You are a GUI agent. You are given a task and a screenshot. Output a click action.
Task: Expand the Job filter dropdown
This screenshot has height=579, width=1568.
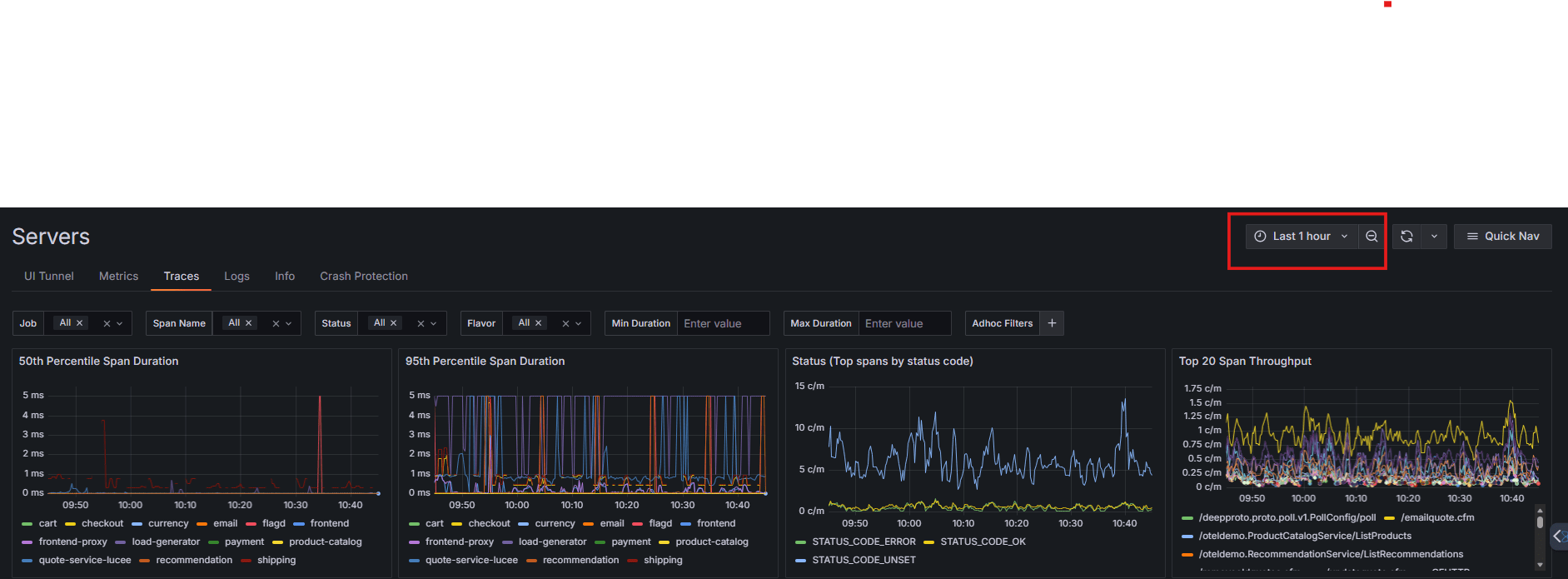pos(120,324)
